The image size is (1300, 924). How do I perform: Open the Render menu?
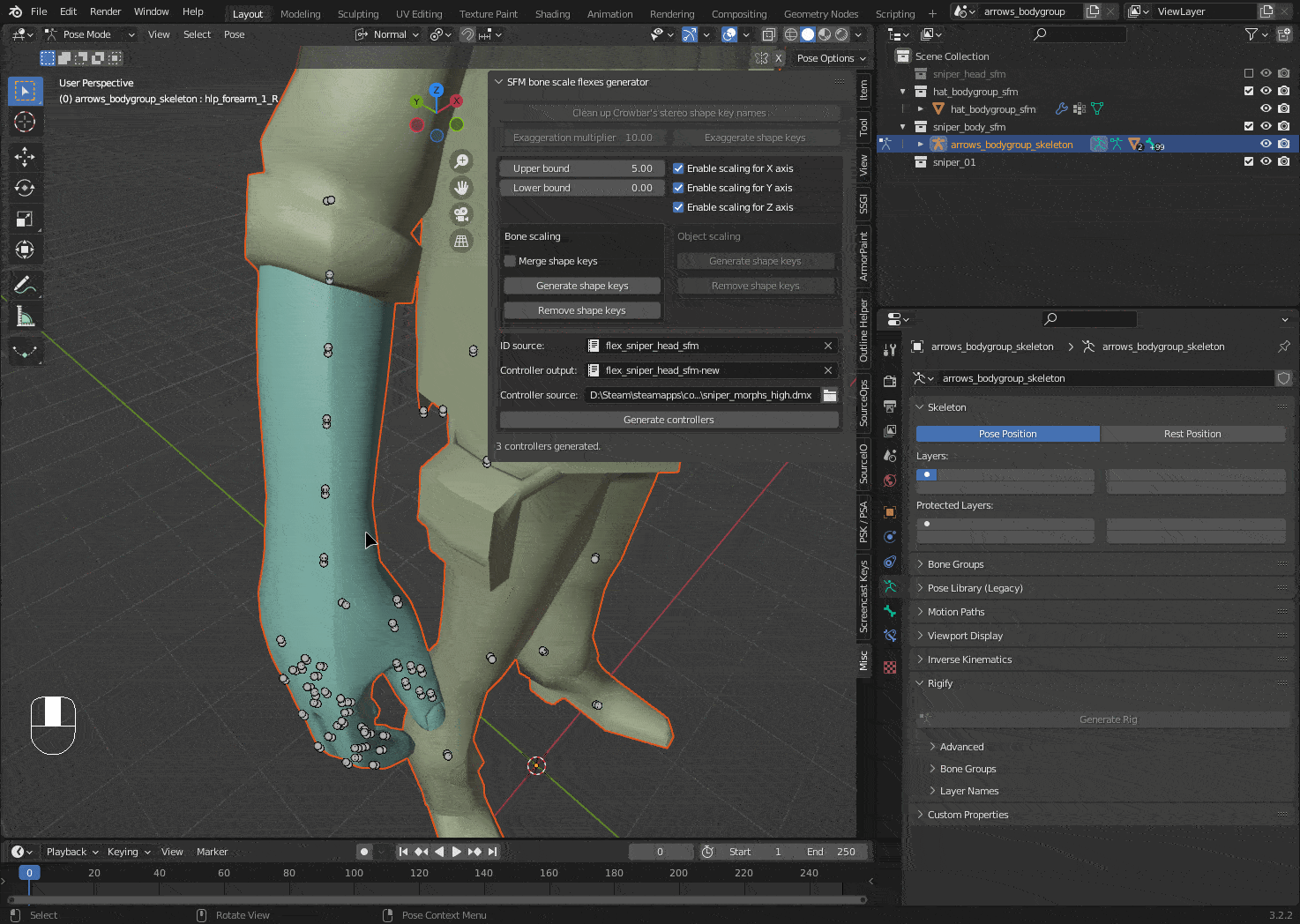(105, 11)
